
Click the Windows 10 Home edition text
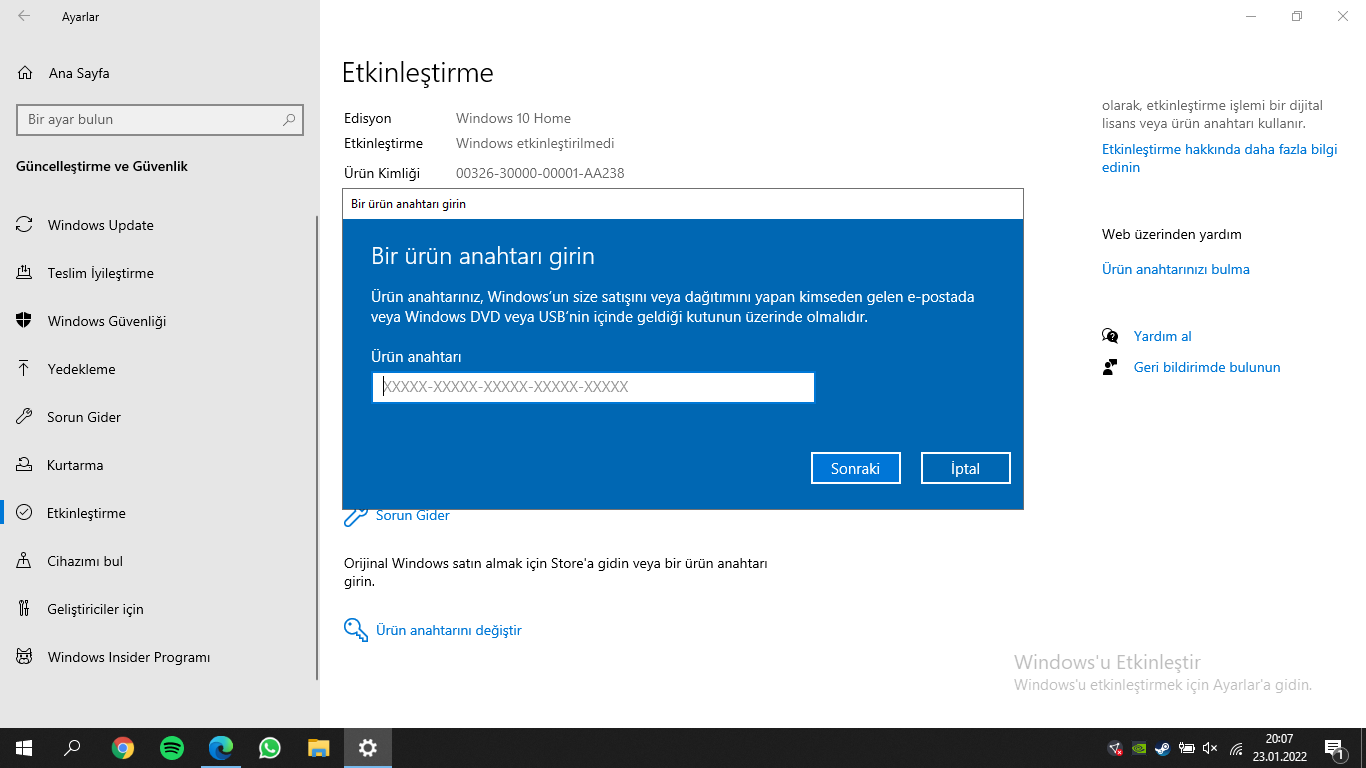513,118
